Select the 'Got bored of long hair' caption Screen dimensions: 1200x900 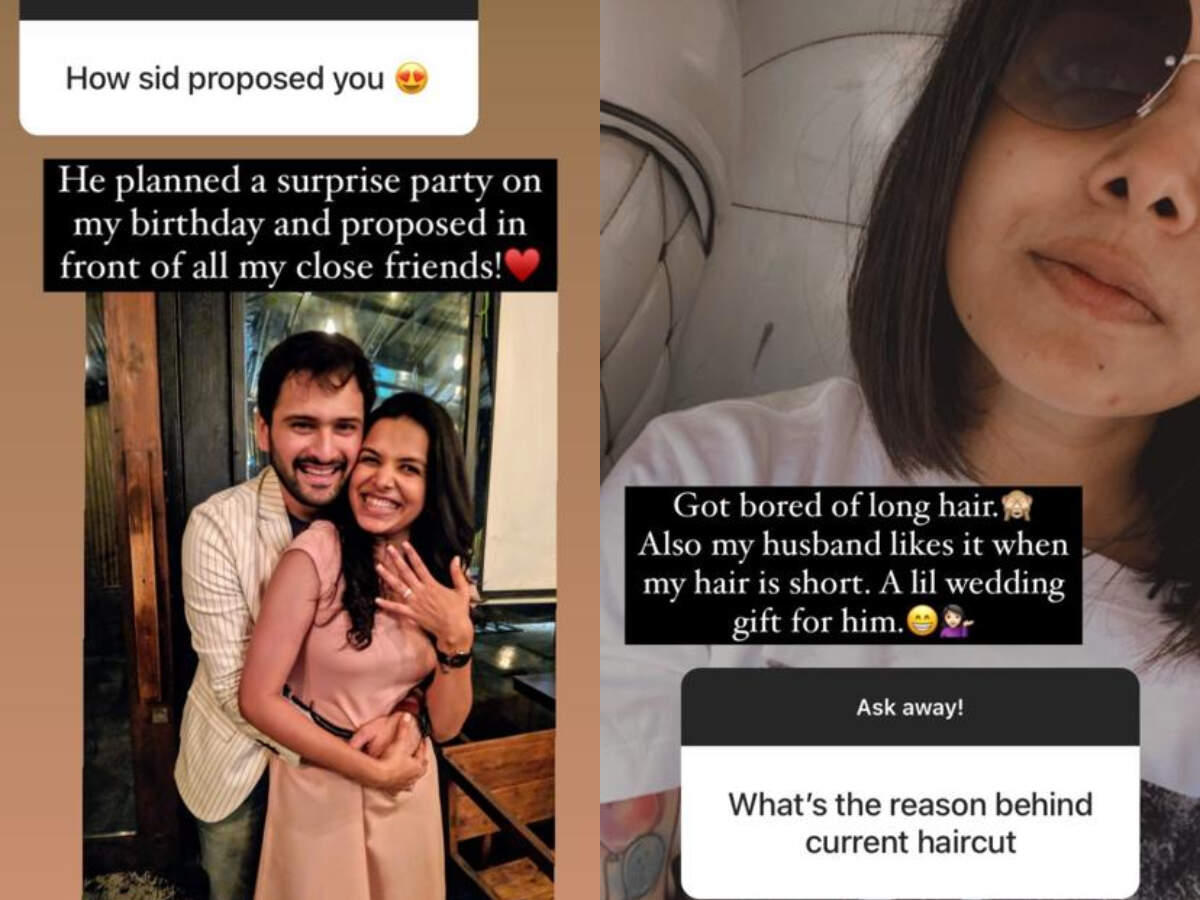(x=853, y=565)
